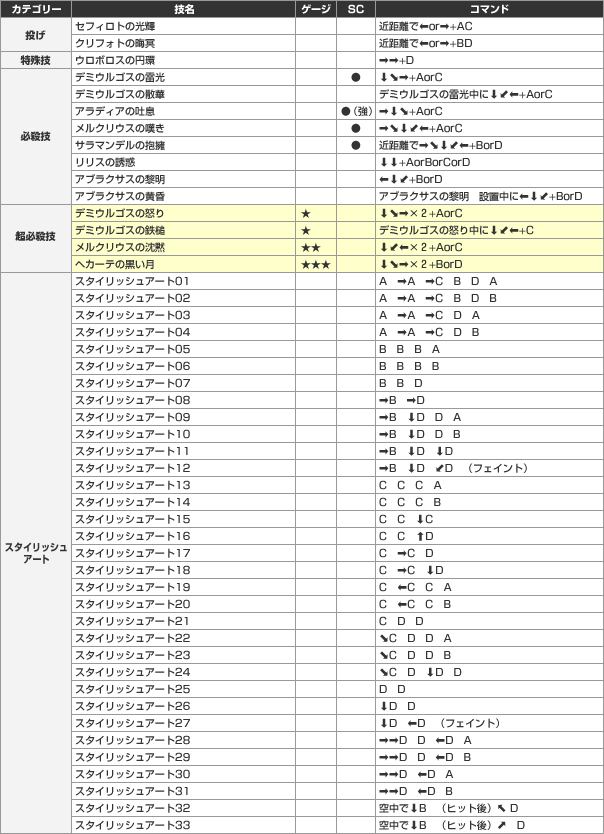Click the ゲージ column header
Image resolution: width=604 pixels, height=834 pixels.
316,9
